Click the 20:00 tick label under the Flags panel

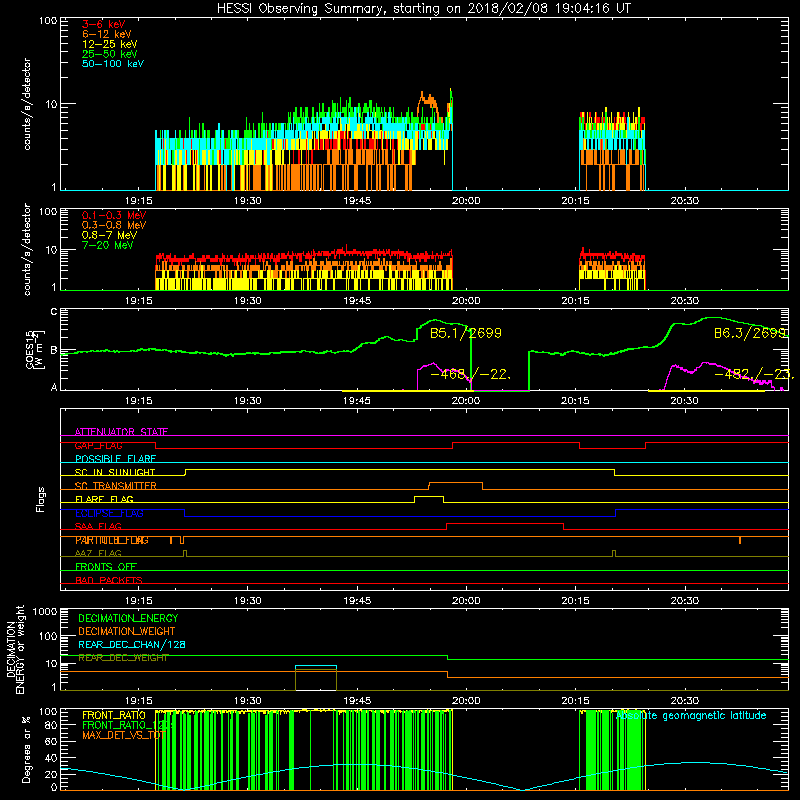click(x=466, y=601)
